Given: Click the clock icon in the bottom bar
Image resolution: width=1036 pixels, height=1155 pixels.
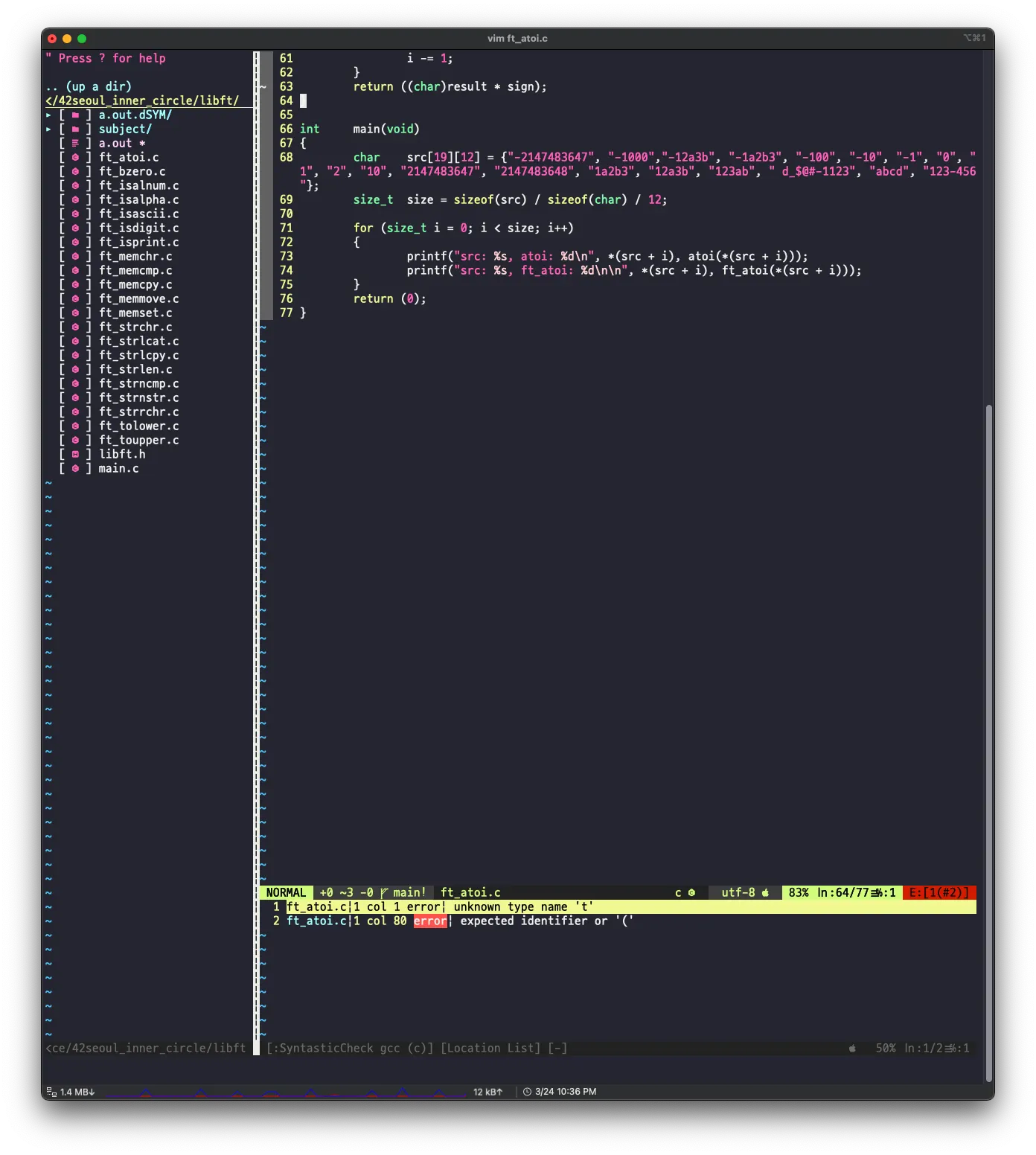Looking at the screenshot, I should click(x=527, y=1092).
